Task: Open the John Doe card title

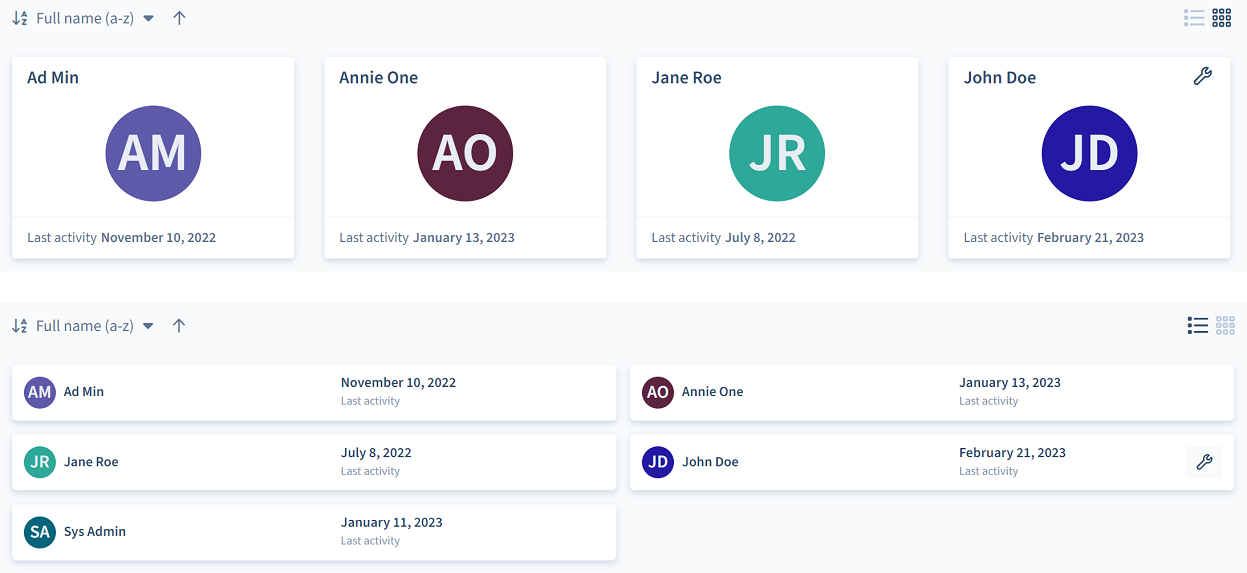Action: tap(1000, 78)
